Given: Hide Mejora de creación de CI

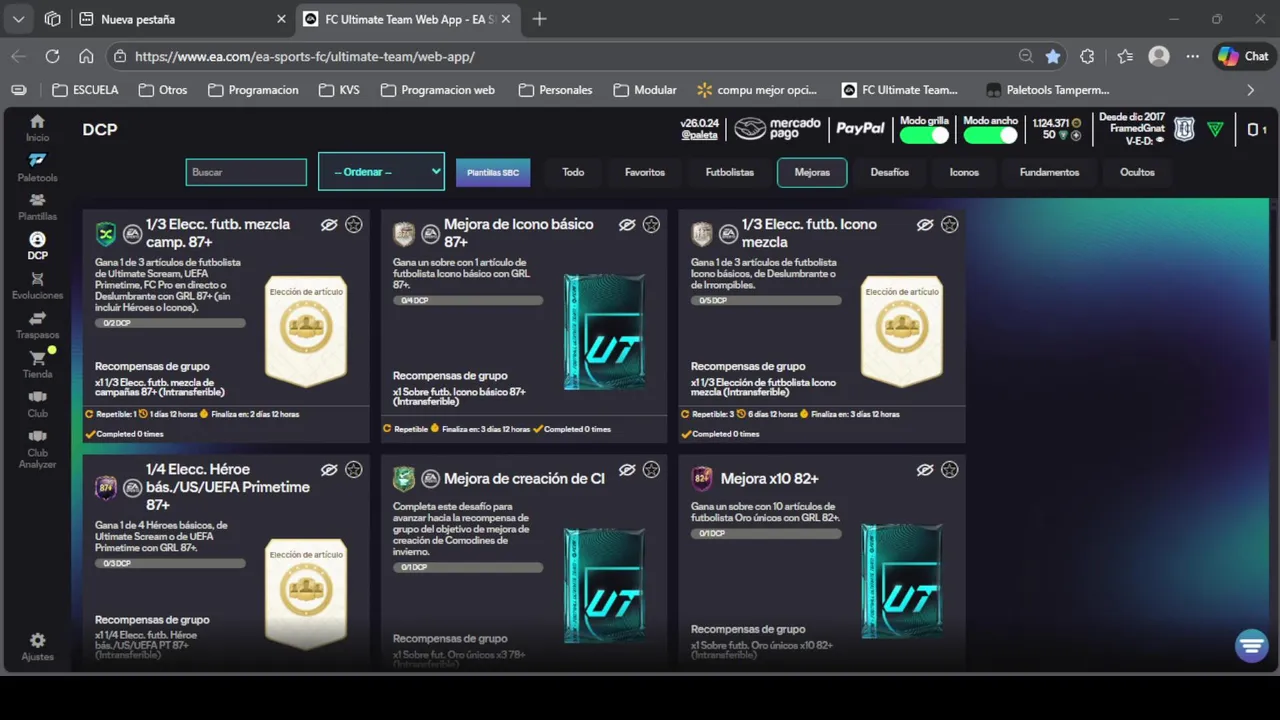Looking at the screenshot, I should tap(627, 470).
